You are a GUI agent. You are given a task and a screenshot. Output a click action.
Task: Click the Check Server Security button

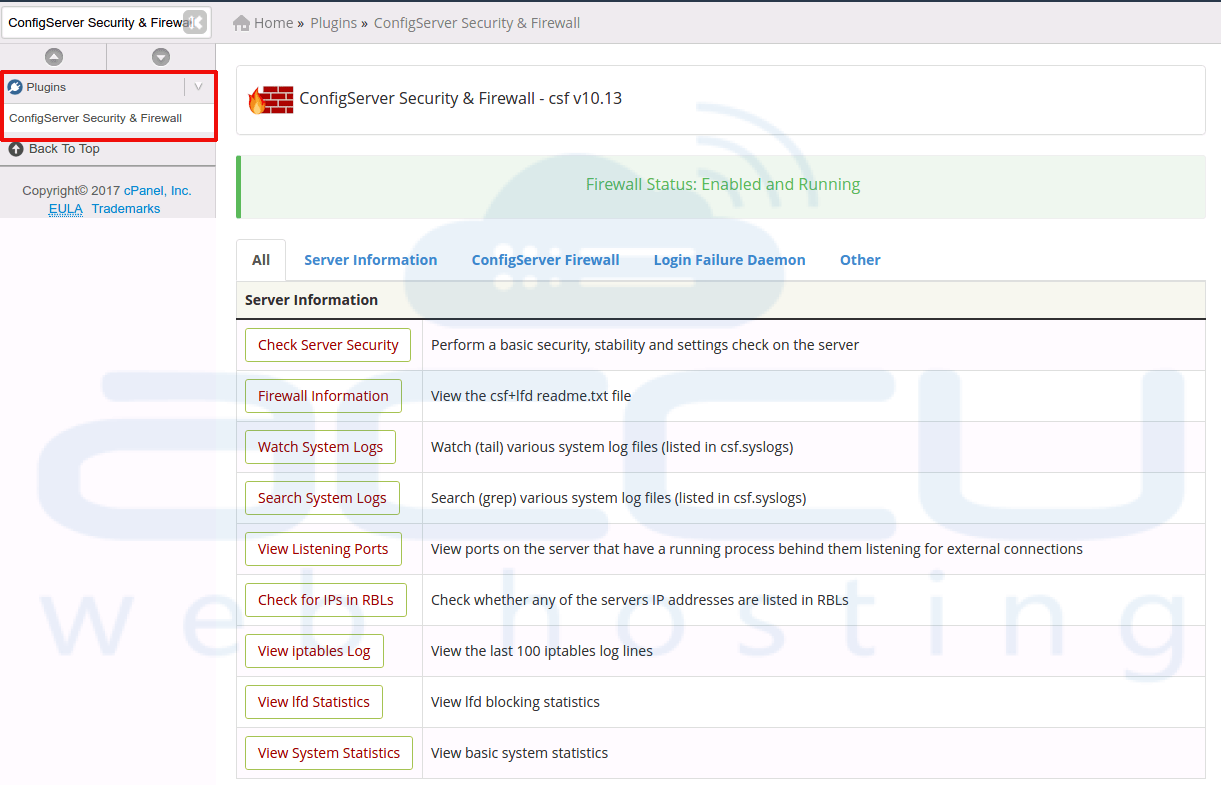coord(328,345)
